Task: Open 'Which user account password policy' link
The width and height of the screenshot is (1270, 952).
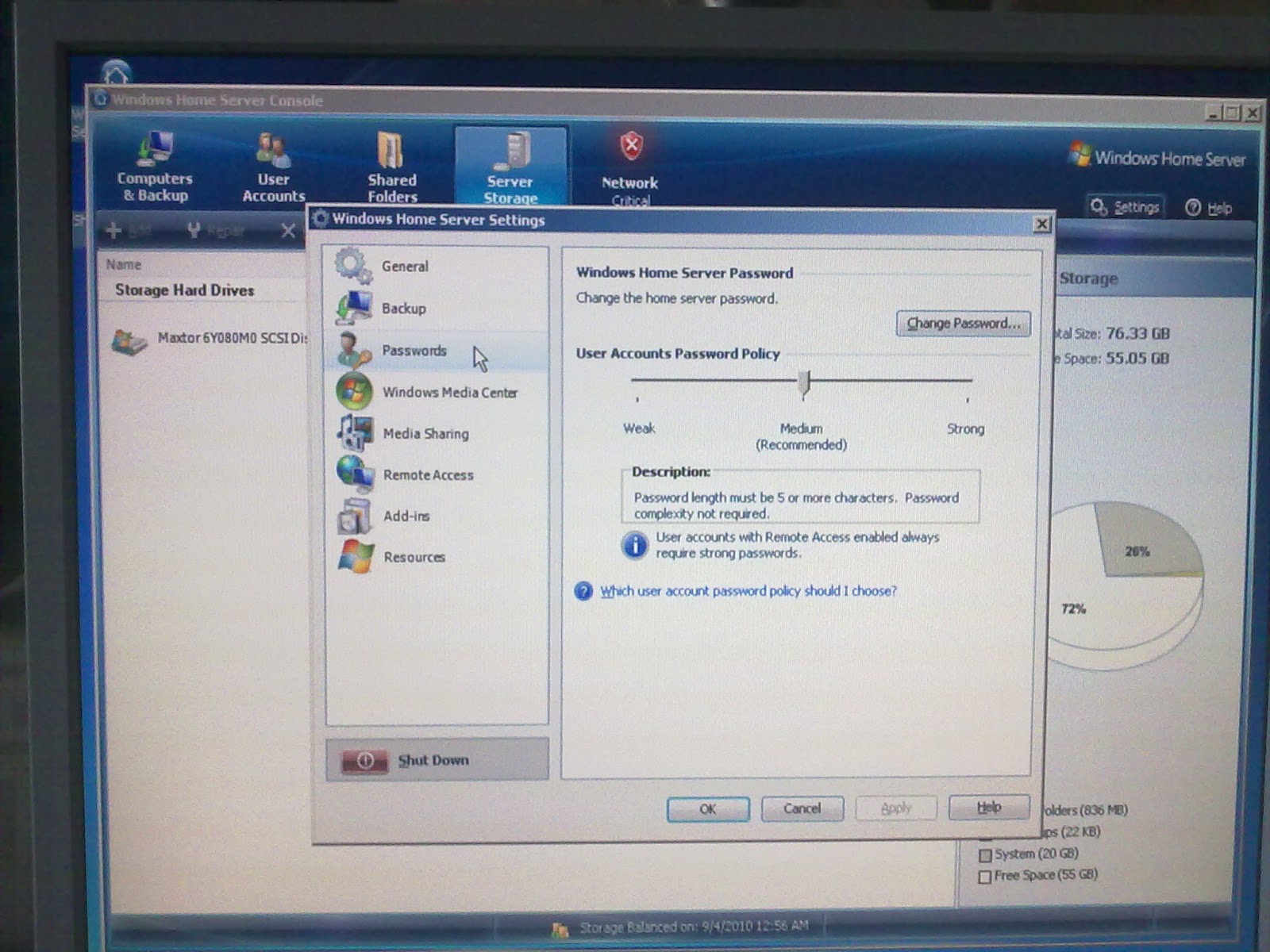Action: click(x=749, y=591)
